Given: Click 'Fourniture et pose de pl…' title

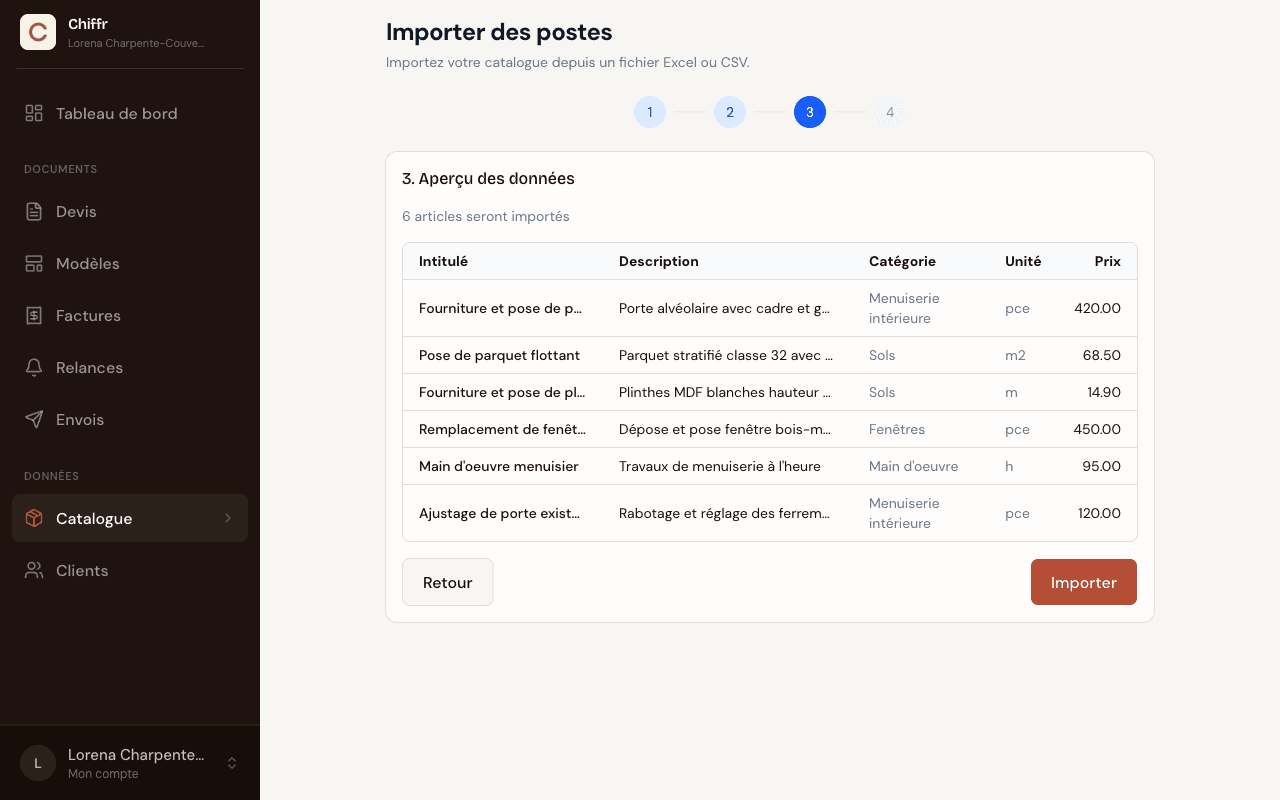Looking at the screenshot, I should tap(501, 392).
